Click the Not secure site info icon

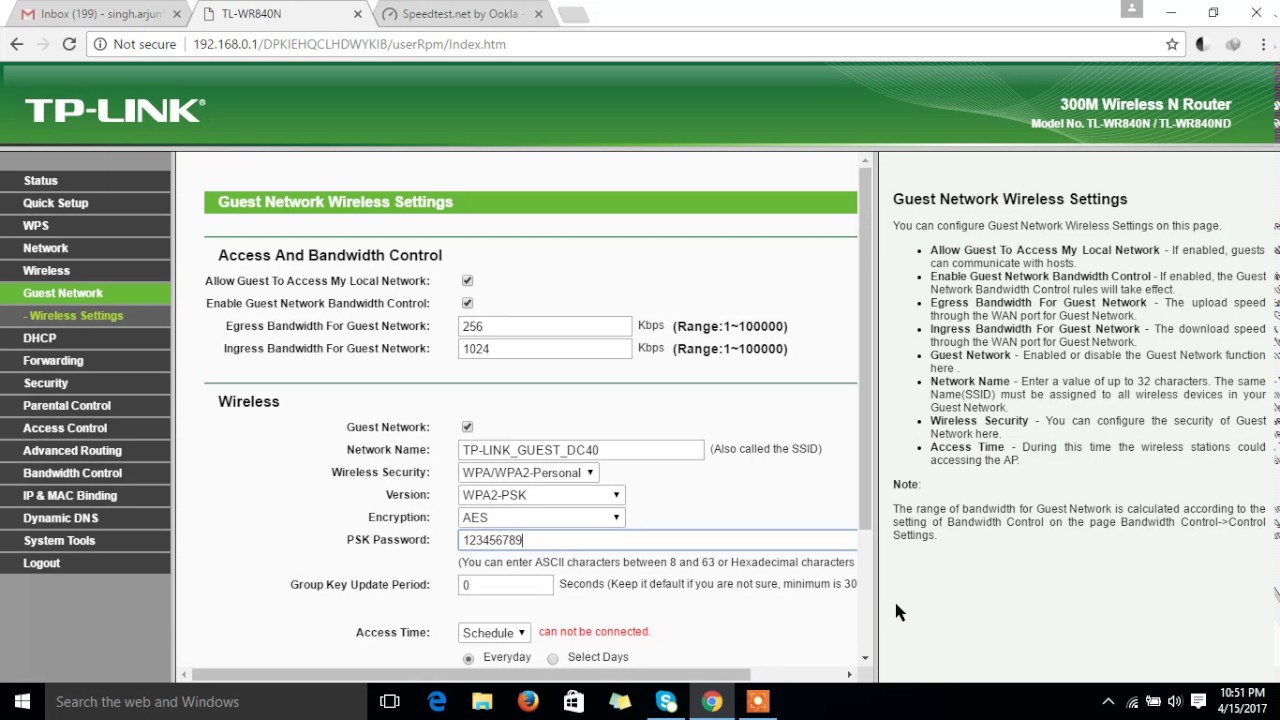[101, 44]
